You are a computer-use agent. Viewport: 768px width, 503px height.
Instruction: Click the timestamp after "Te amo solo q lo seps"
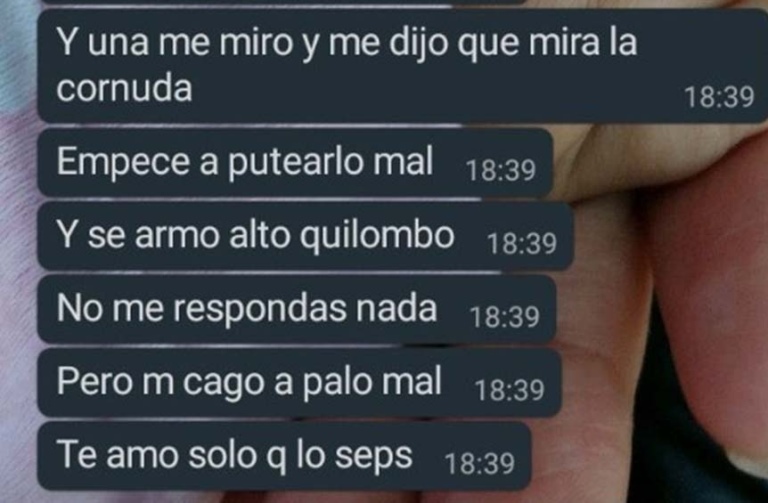[x=480, y=463]
